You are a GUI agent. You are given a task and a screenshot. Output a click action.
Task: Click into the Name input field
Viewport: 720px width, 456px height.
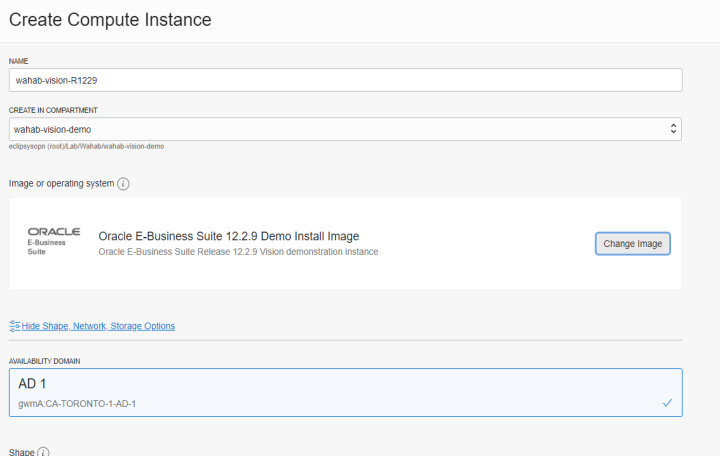[x=345, y=80]
